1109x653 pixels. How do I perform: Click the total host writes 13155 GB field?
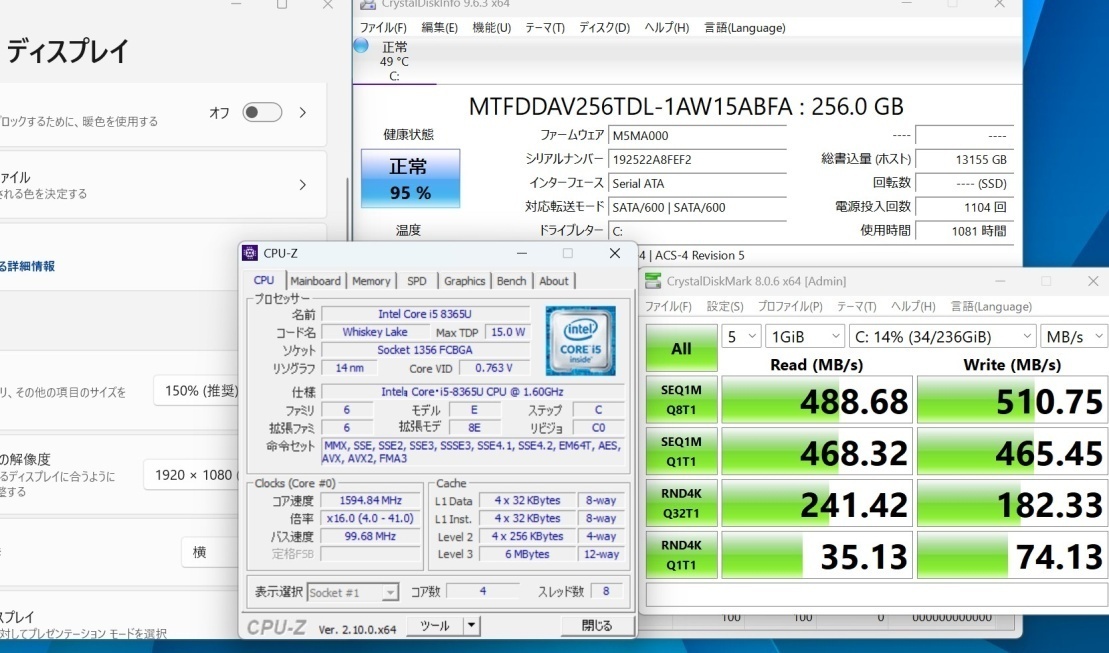click(x=964, y=159)
